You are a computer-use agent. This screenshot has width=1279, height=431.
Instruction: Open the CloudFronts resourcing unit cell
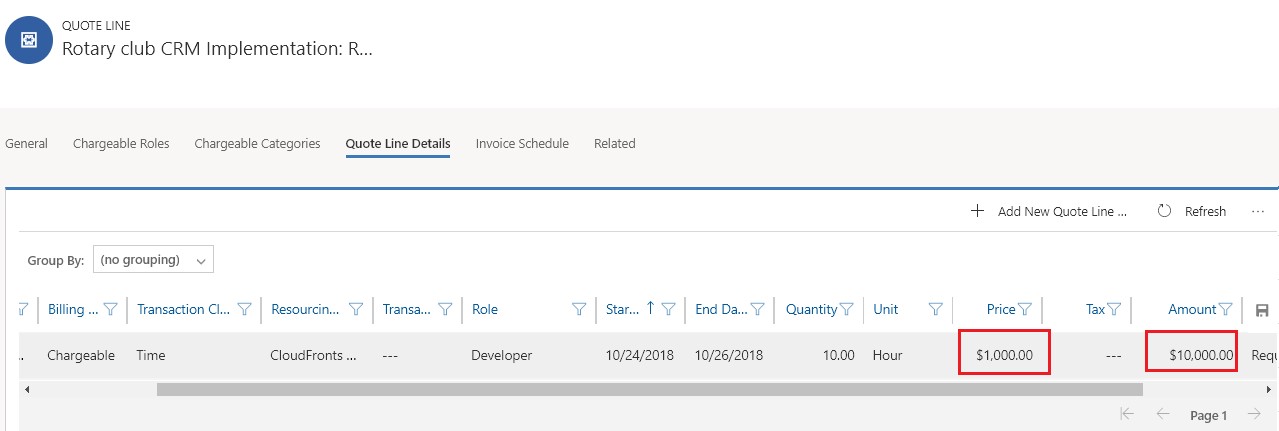[313, 355]
